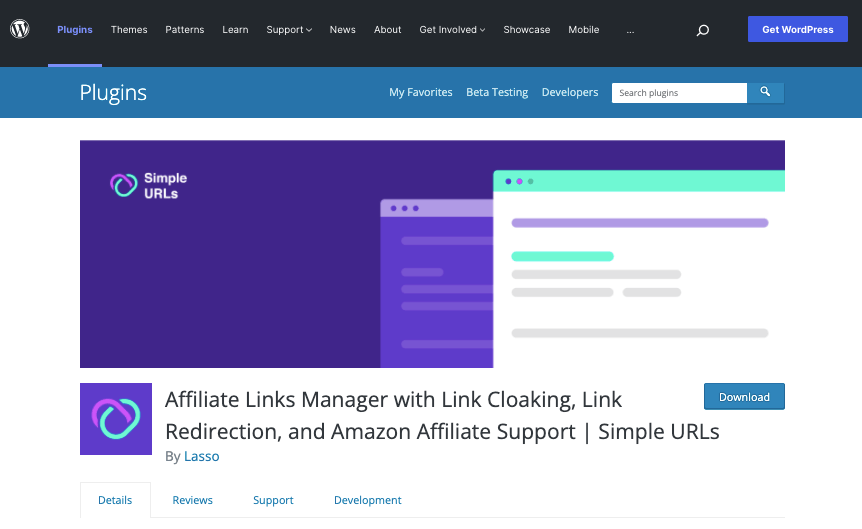This screenshot has height=529, width=862.
Task: Expand the Support dropdown menu
Action: tap(289, 30)
